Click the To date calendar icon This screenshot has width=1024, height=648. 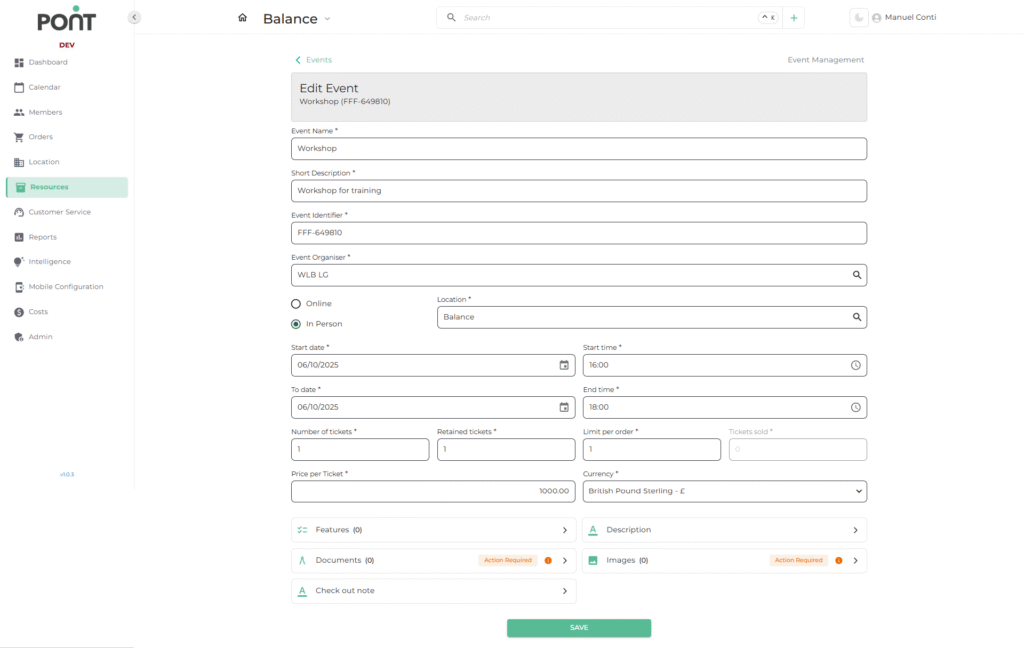click(x=564, y=407)
